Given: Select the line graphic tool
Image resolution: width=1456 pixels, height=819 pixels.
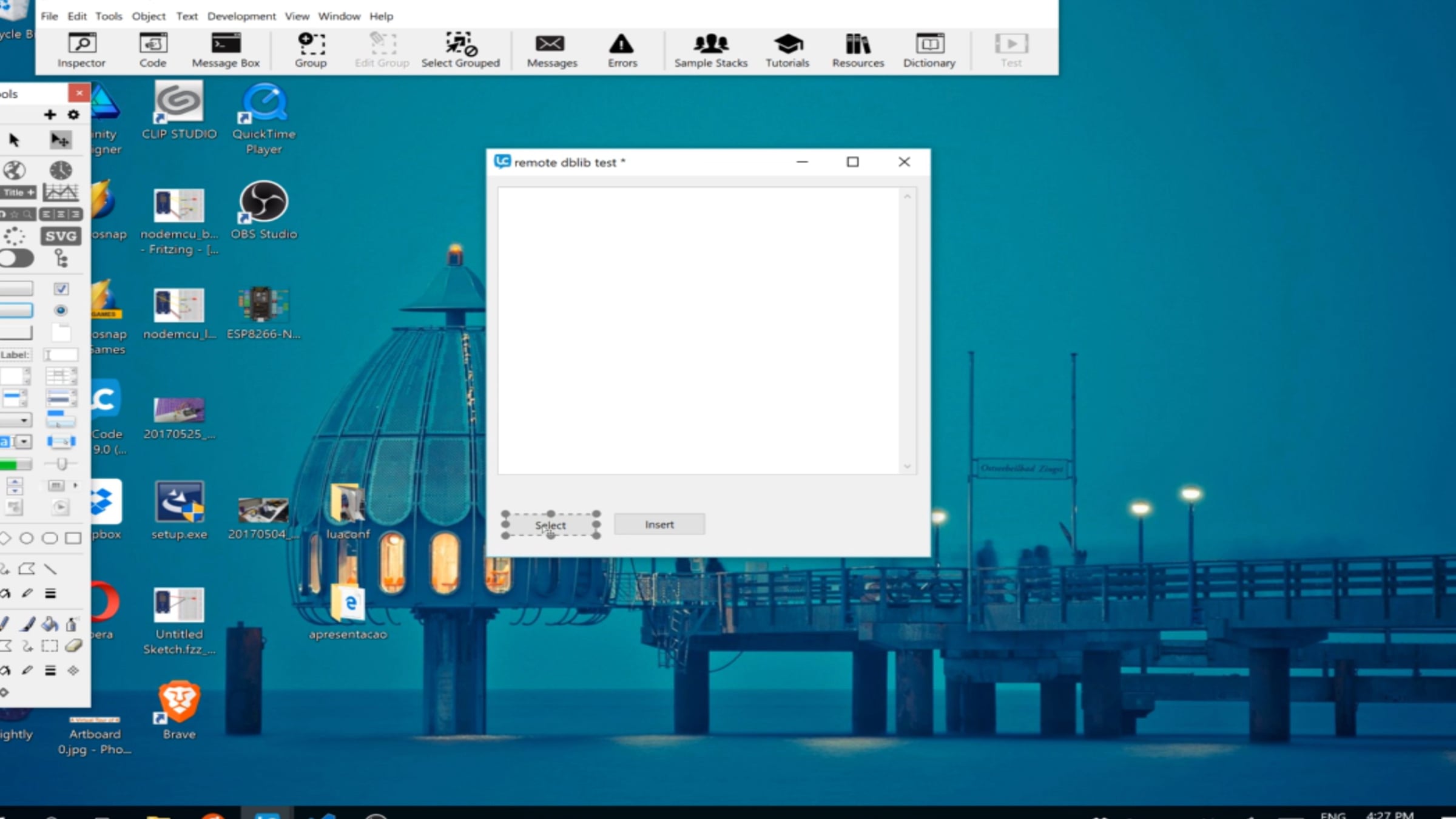Looking at the screenshot, I should (50, 569).
